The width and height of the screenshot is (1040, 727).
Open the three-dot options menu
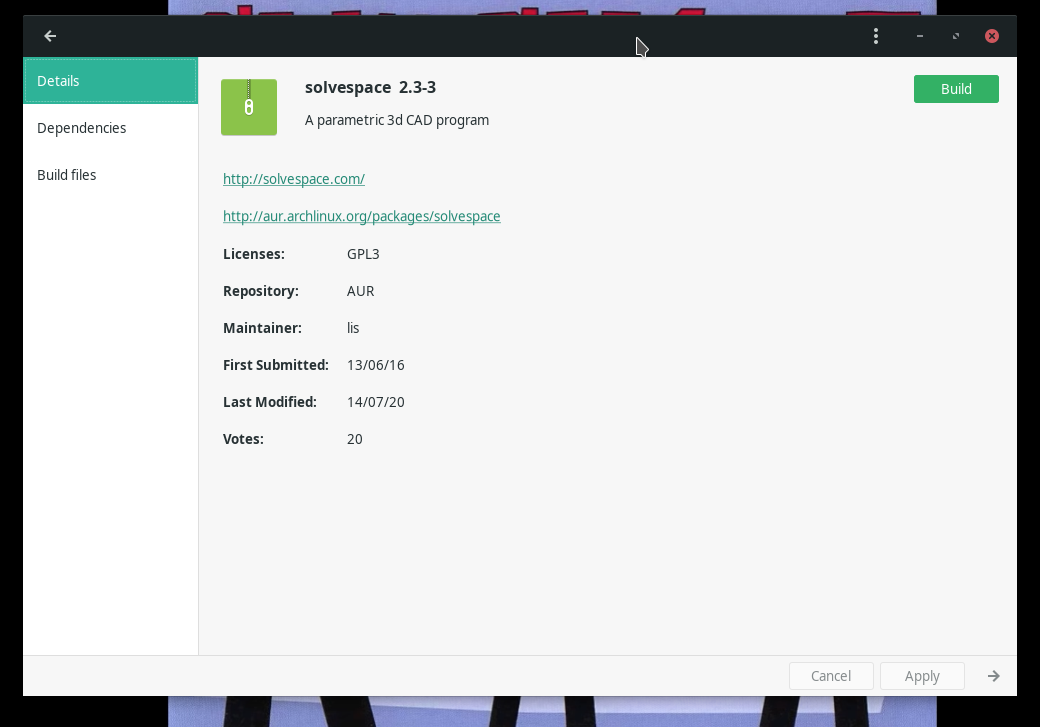click(x=876, y=36)
